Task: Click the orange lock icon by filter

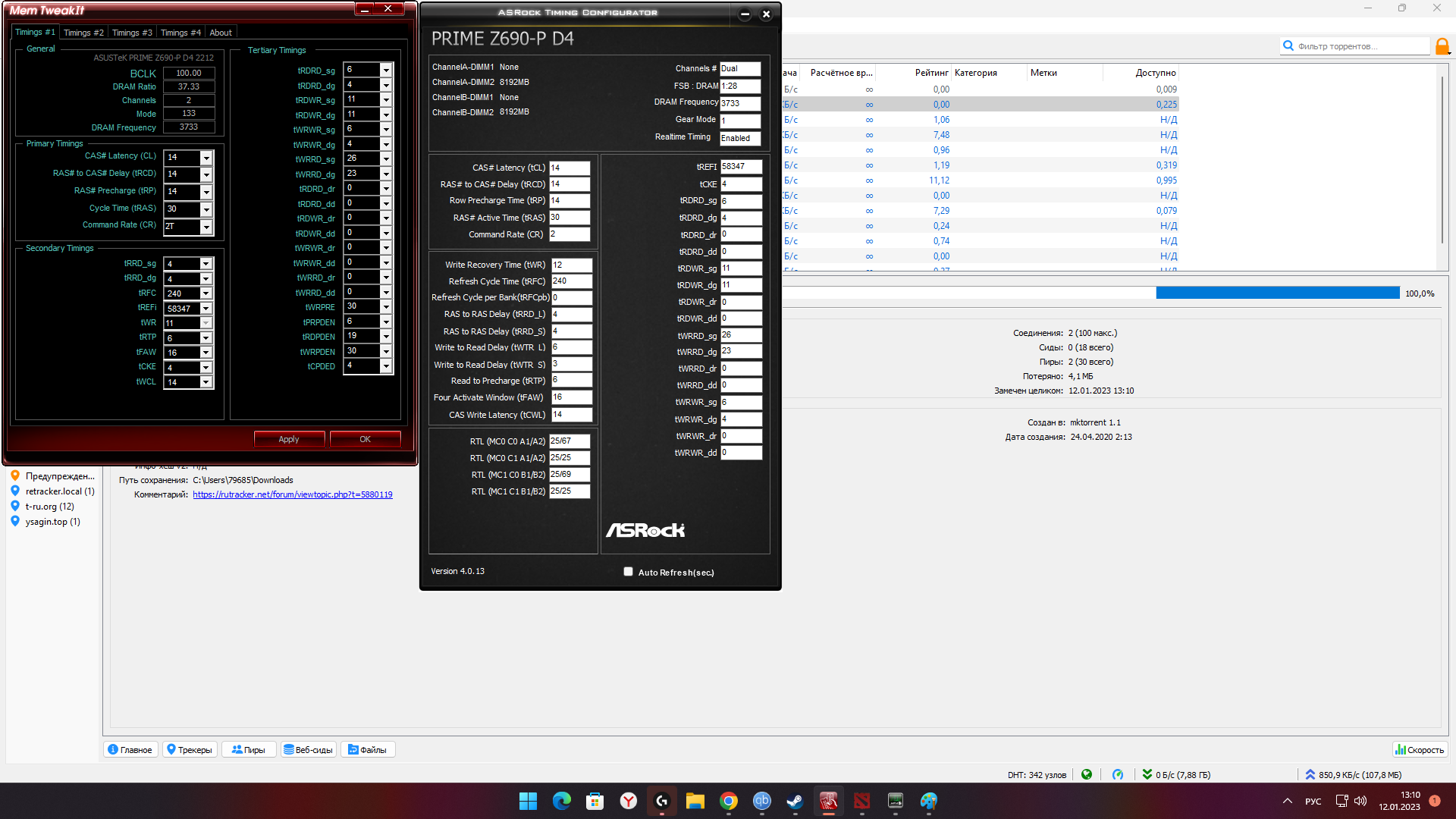Action: [1442, 46]
